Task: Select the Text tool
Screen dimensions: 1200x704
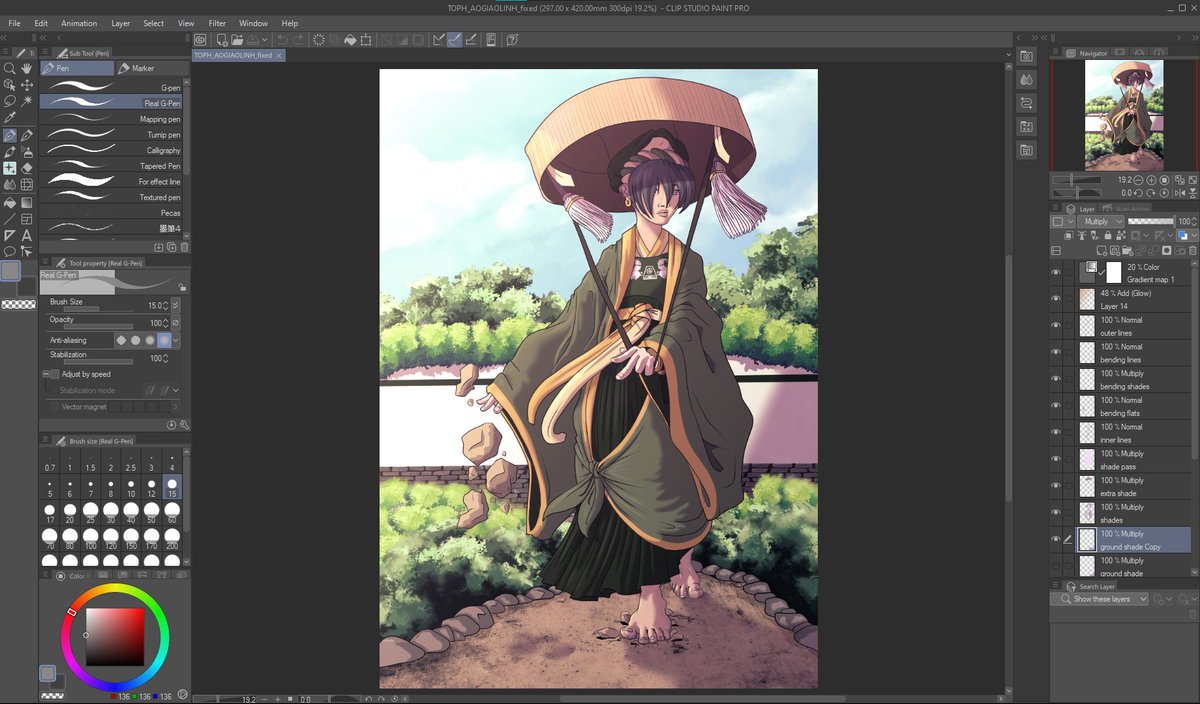Action: click(27, 235)
